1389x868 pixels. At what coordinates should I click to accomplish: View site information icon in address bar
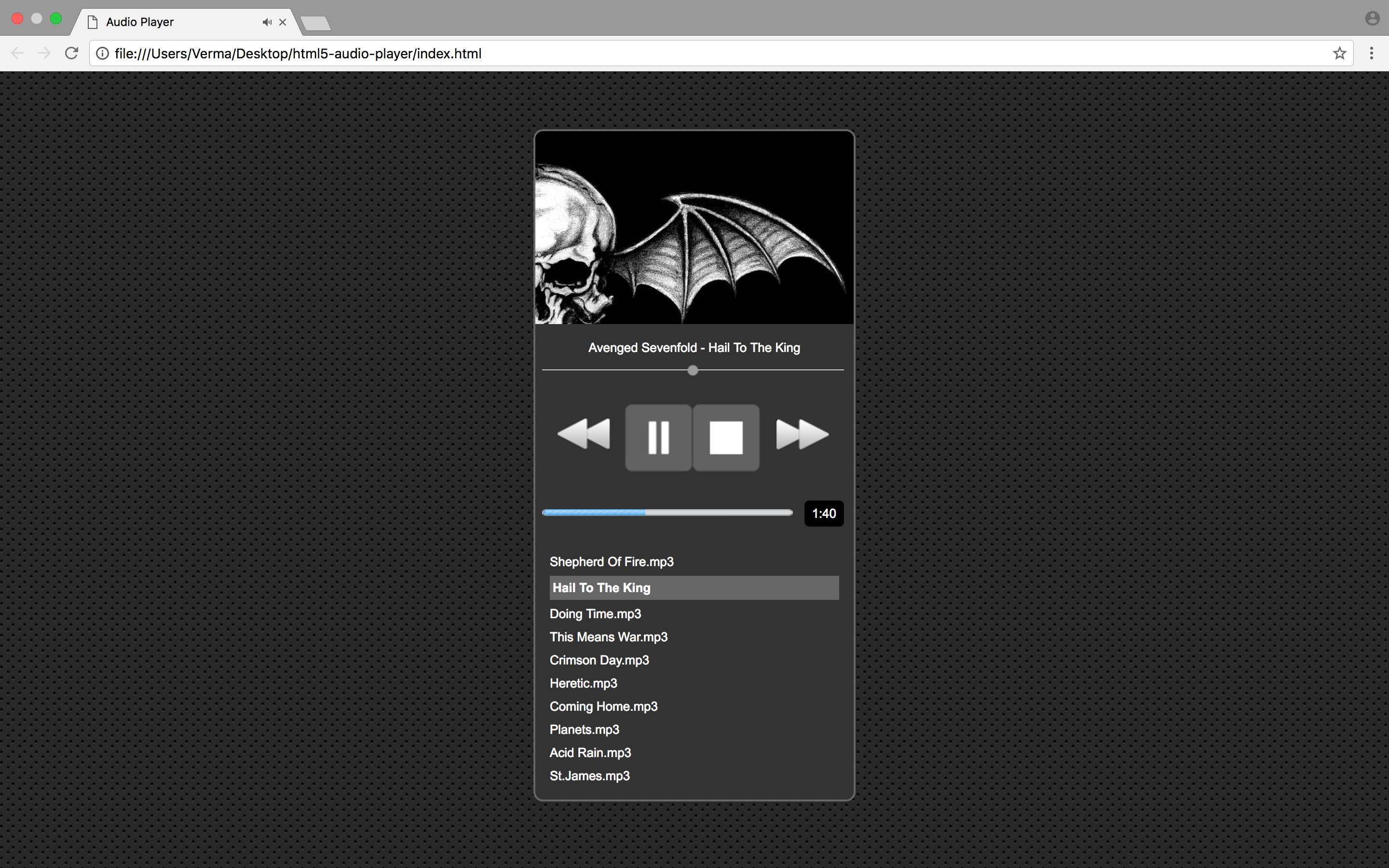(x=102, y=54)
